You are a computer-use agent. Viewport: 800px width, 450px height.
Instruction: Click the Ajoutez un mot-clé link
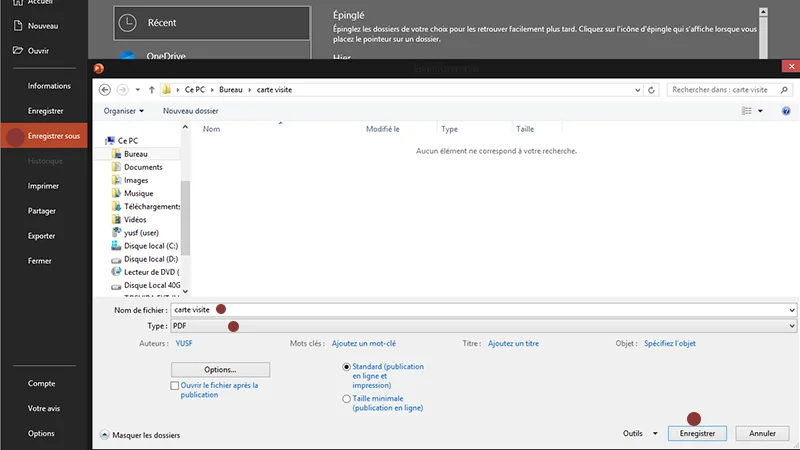[x=364, y=343]
